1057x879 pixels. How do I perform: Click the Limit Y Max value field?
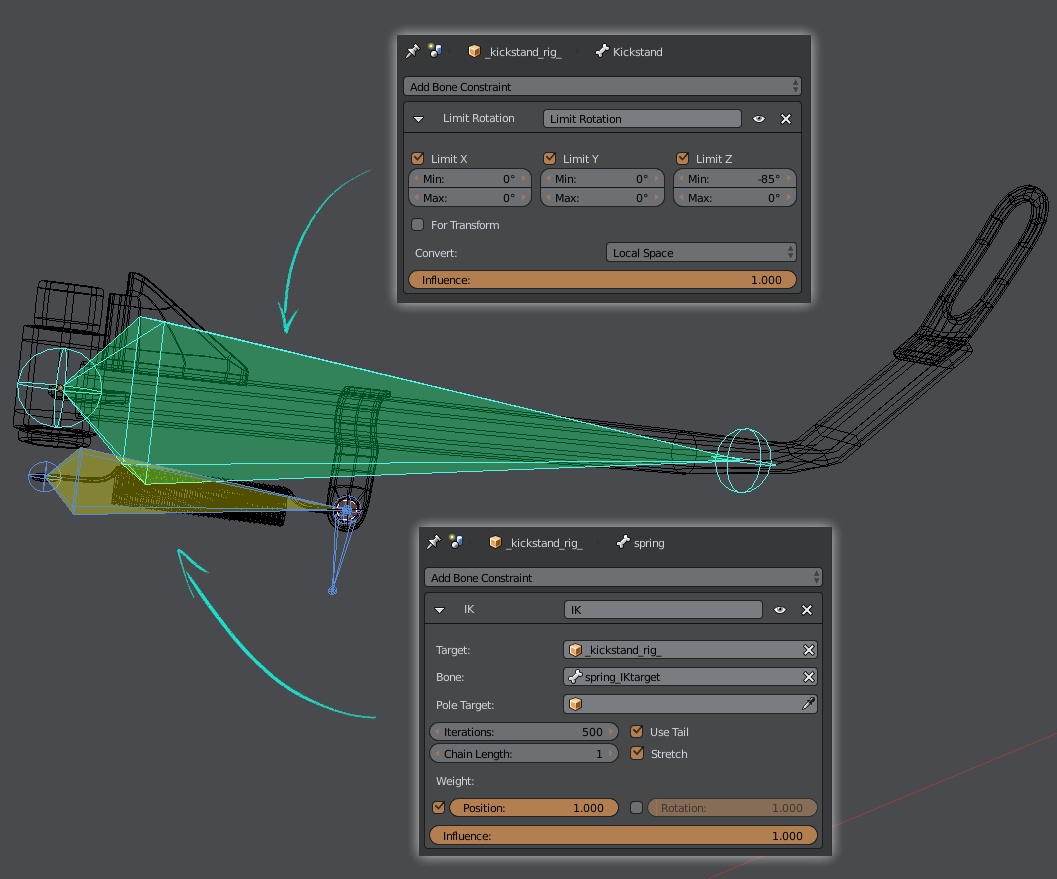click(603, 198)
